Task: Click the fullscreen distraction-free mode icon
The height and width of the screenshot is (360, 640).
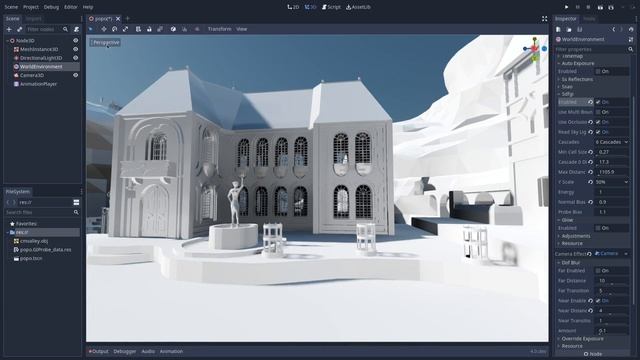Action: tap(544, 19)
